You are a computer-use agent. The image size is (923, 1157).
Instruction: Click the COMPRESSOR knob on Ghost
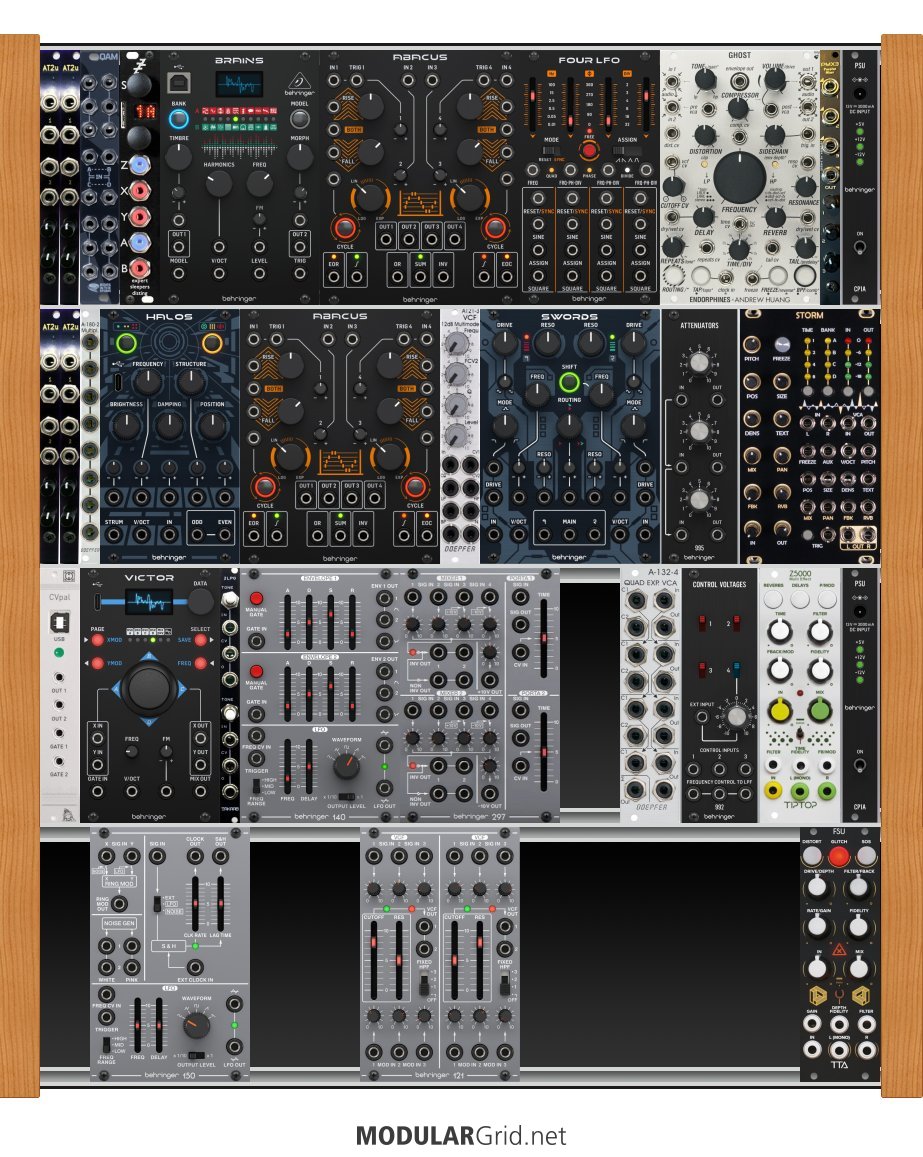tap(740, 112)
